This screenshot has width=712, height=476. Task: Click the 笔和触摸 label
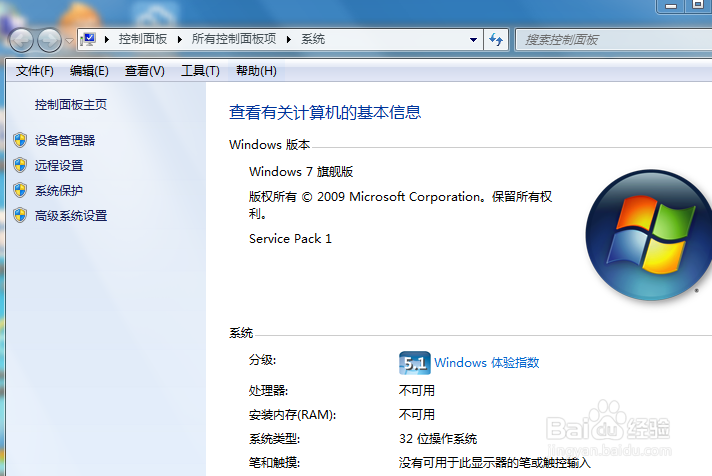point(274,462)
